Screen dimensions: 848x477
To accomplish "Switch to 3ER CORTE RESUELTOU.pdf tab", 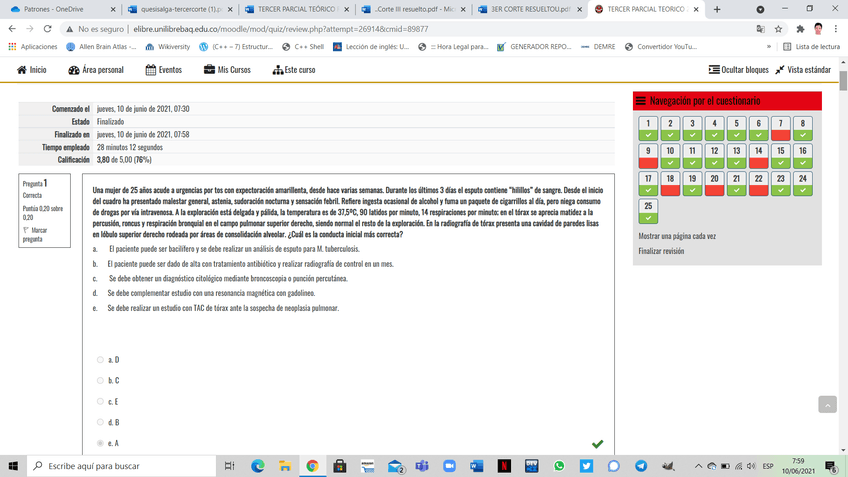I will 528,9.
